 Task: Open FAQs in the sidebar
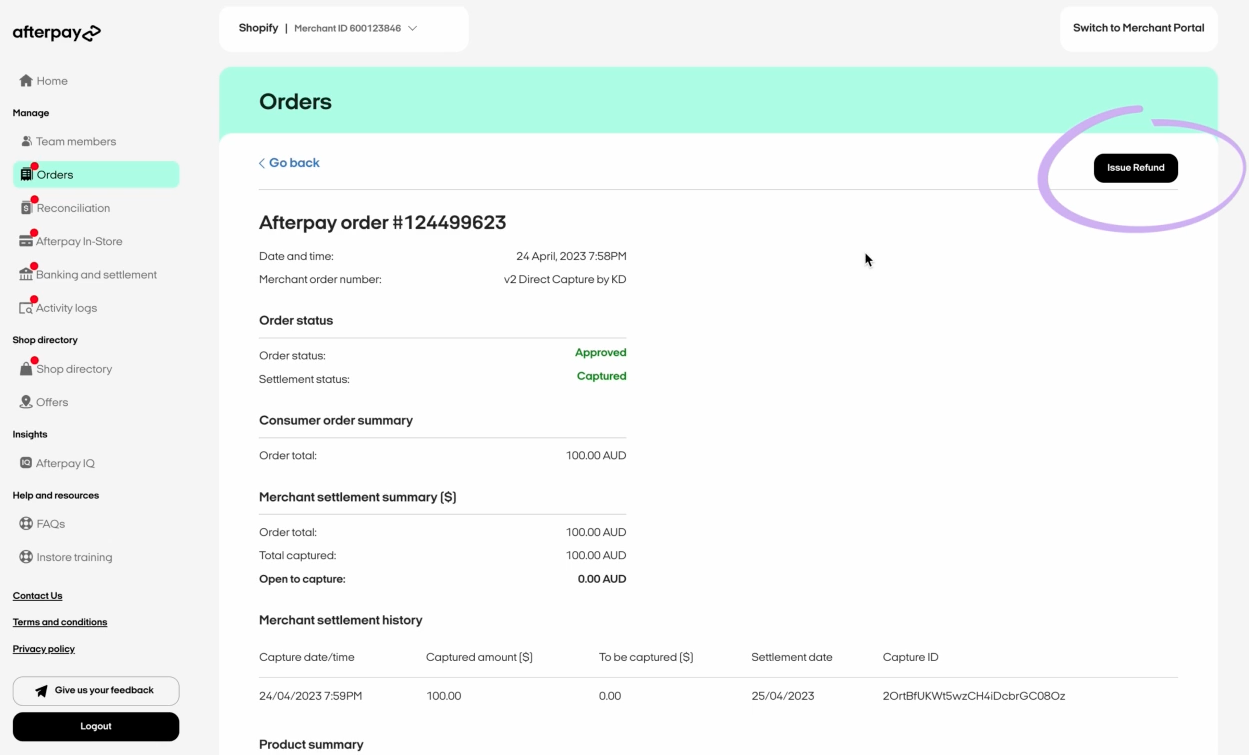click(50, 524)
